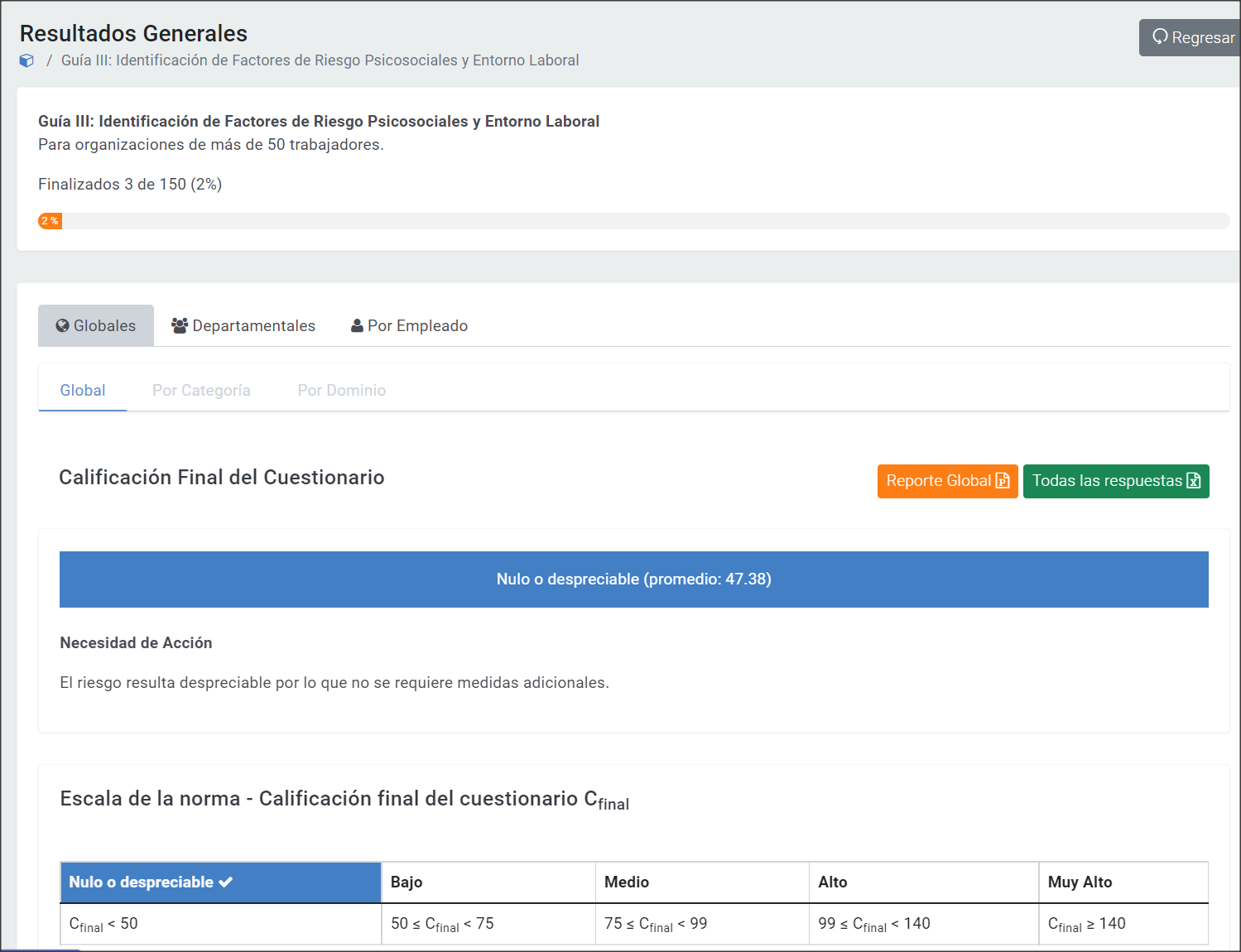Click the Medio scale header
Image resolution: width=1241 pixels, height=952 pixels.
coord(702,882)
